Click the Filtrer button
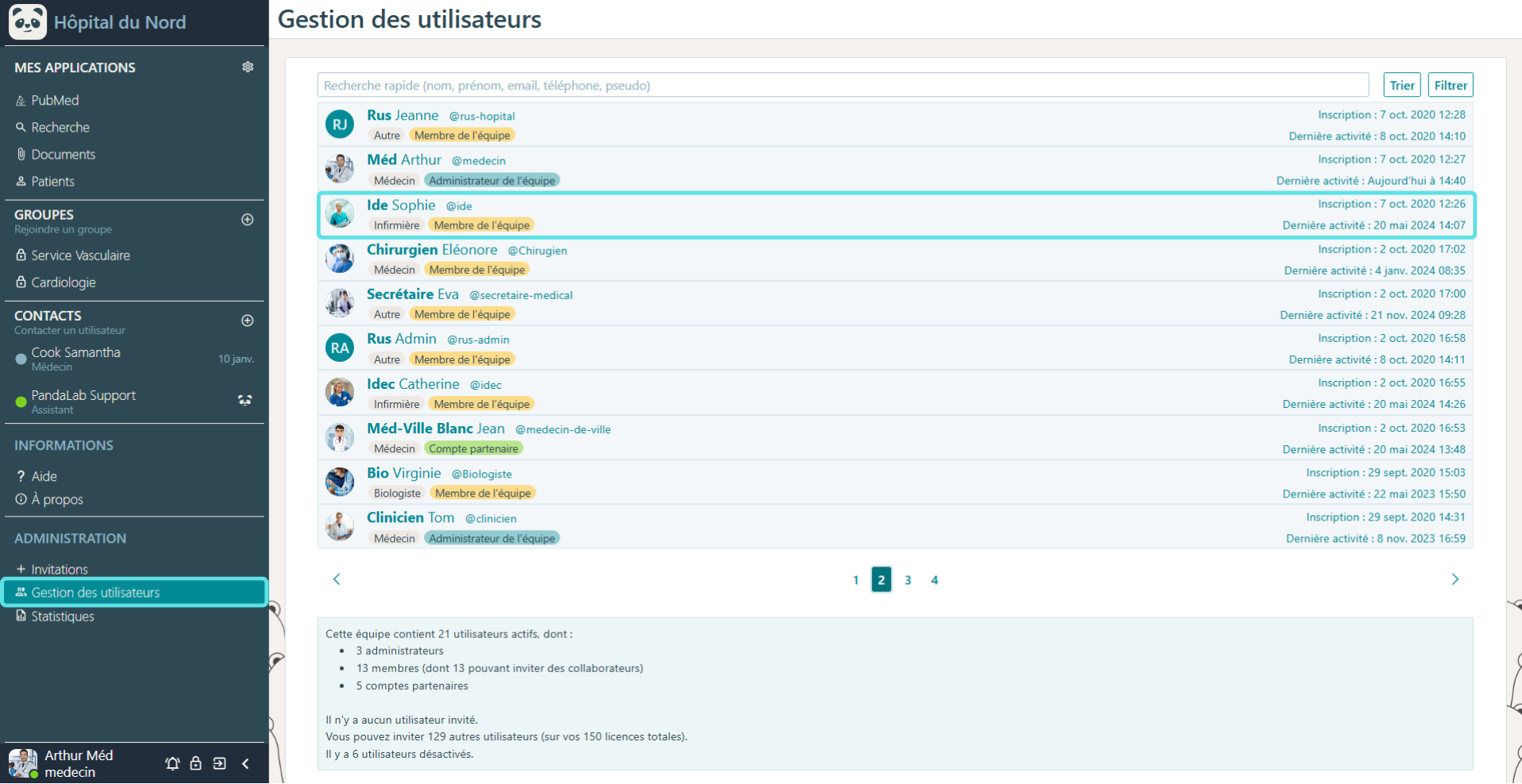The width and height of the screenshot is (1522, 784). (1451, 85)
